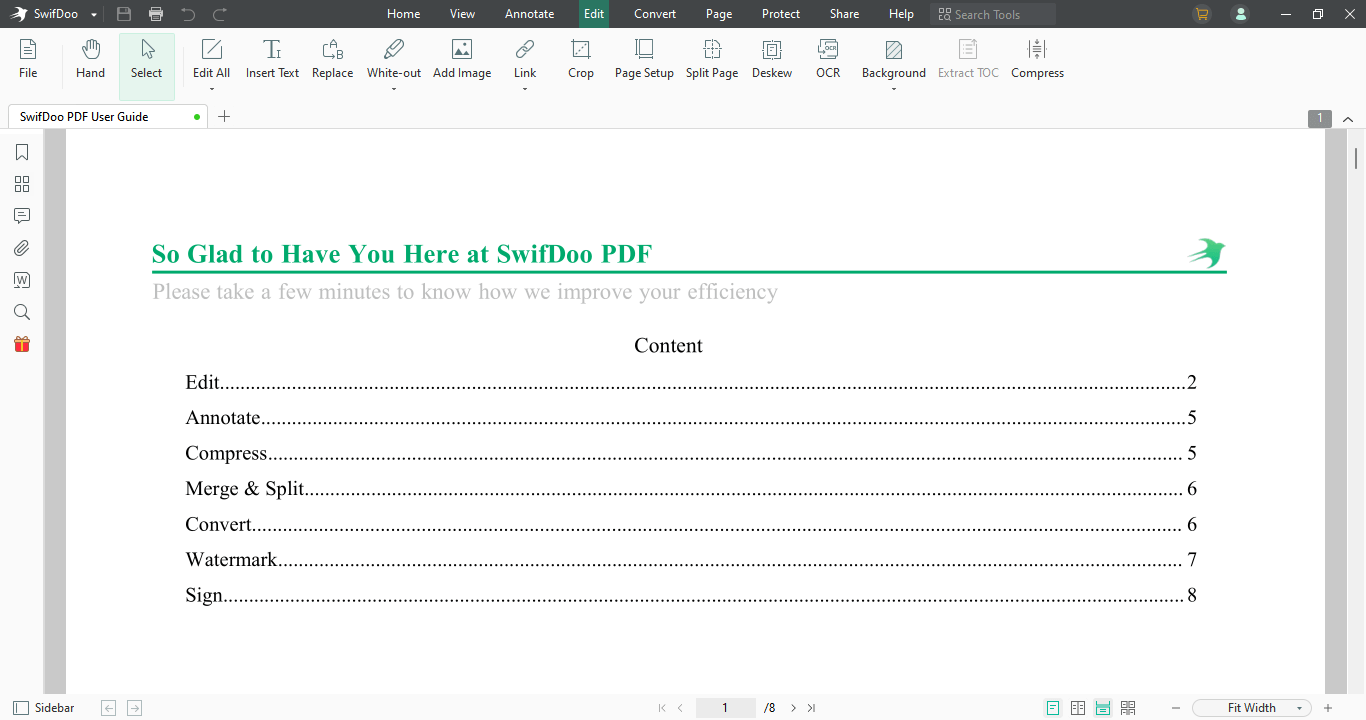Enable continuous scrolling view mode
The width and height of the screenshot is (1366, 720).
1103,708
